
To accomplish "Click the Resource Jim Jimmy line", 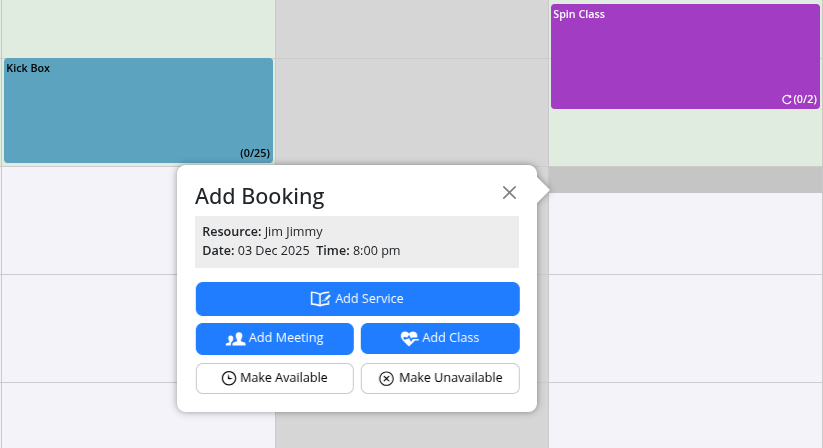I will [x=263, y=231].
